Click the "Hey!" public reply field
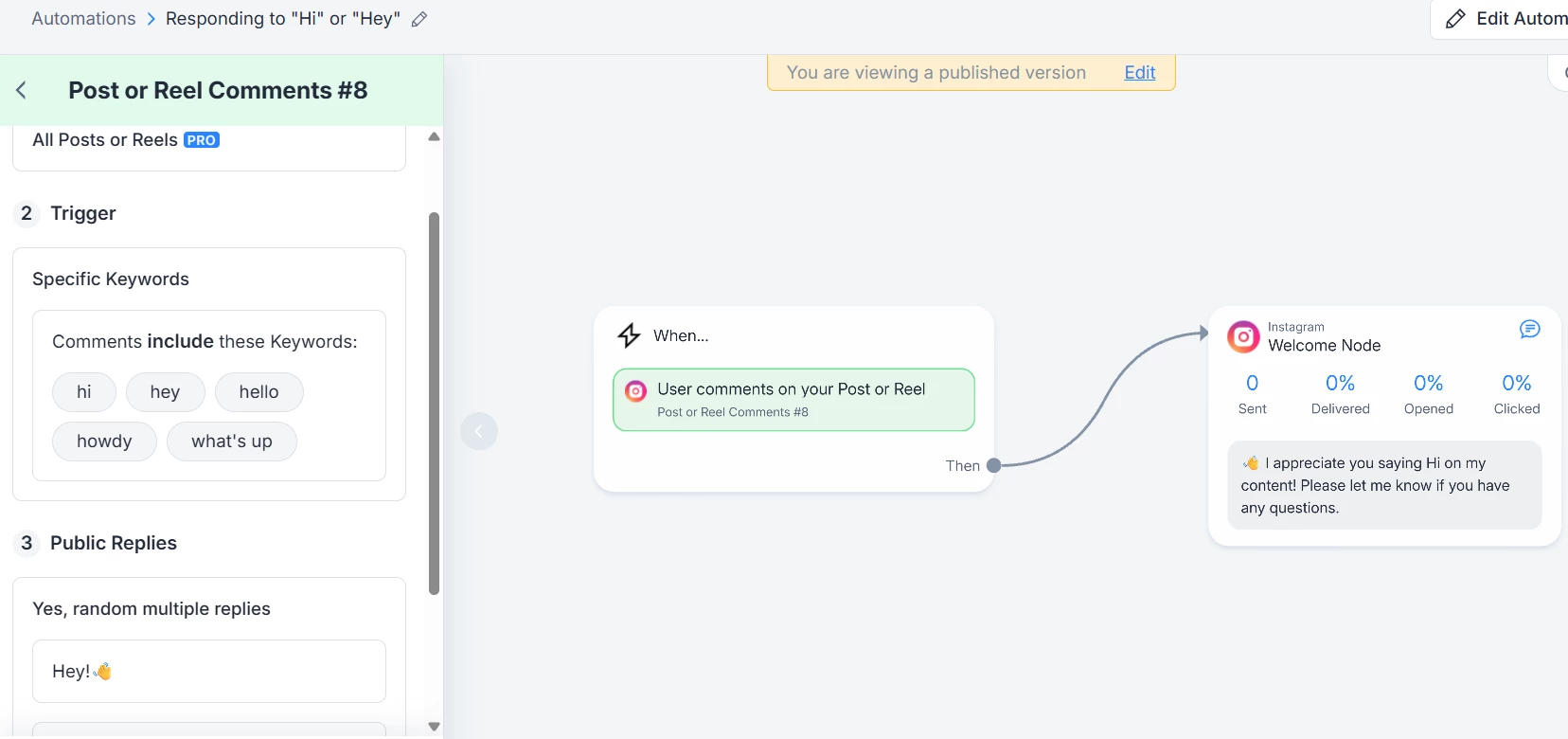The width and height of the screenshot is (1568, 739). pyautogui.click(x=209, y=671)
